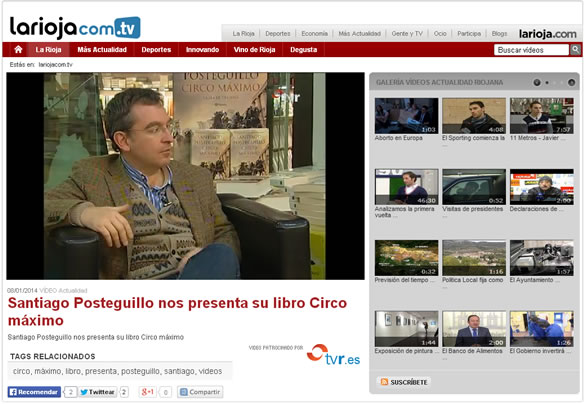Viewport: 585px width, 404px height.
Task: Select La Rioja tab in red navbar
Action: click(x=48, y=50)
